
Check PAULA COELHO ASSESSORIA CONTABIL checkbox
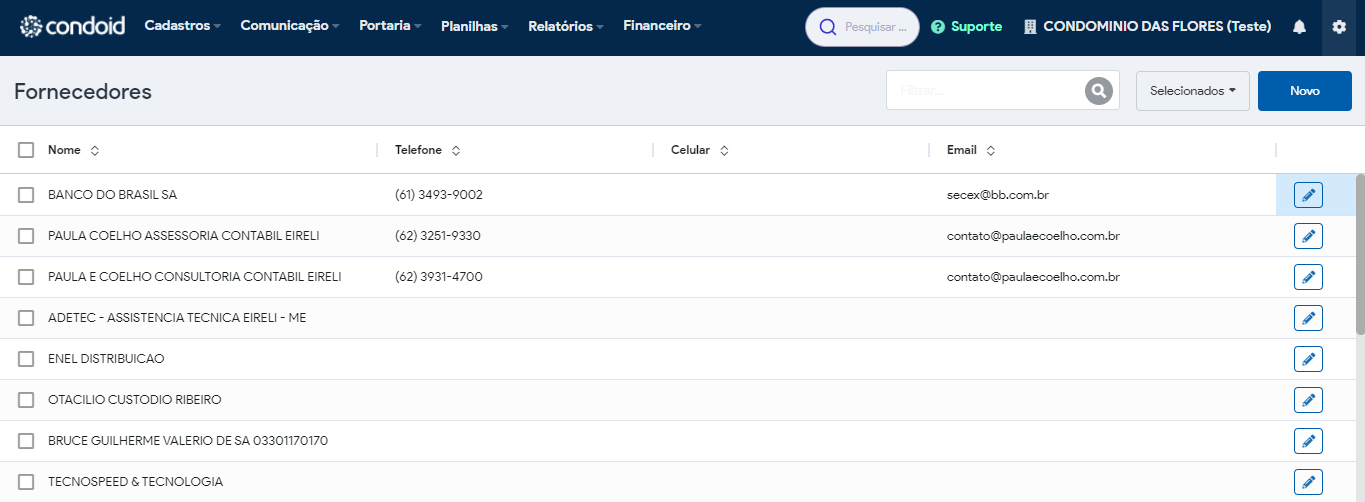tap(26, 236)
